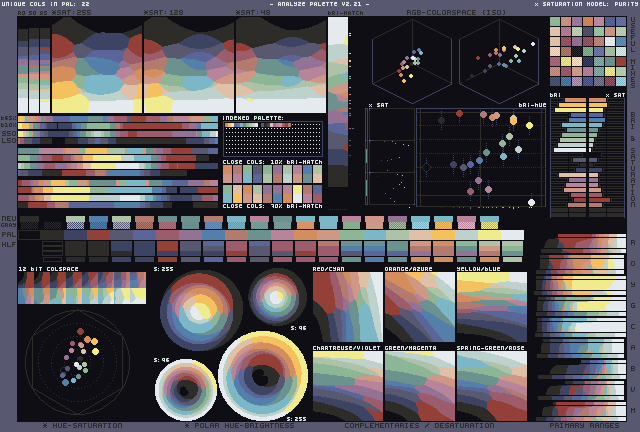Click the "HUE-SATURATION" footer label
640x432 pixels.
pos(87,425)
